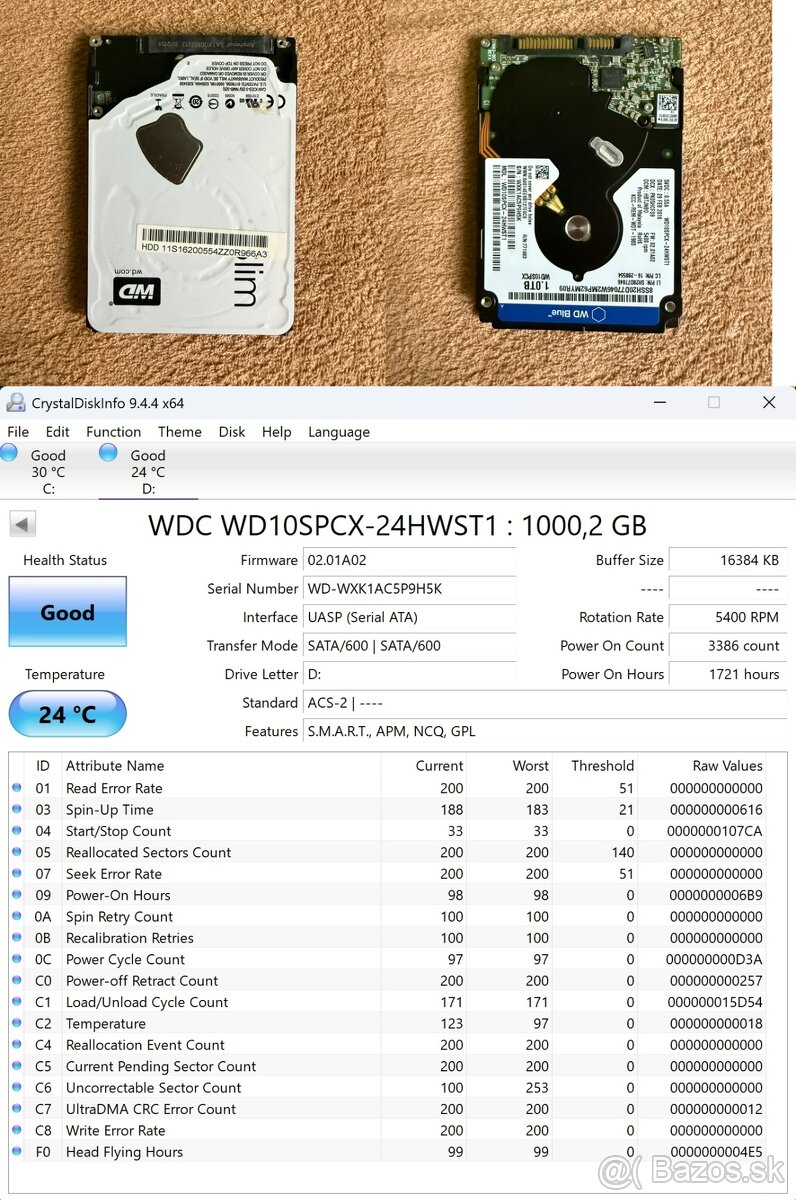796x1200 pixels.
Task: Click the previous disk arrow button
Action: click(22, 524)
